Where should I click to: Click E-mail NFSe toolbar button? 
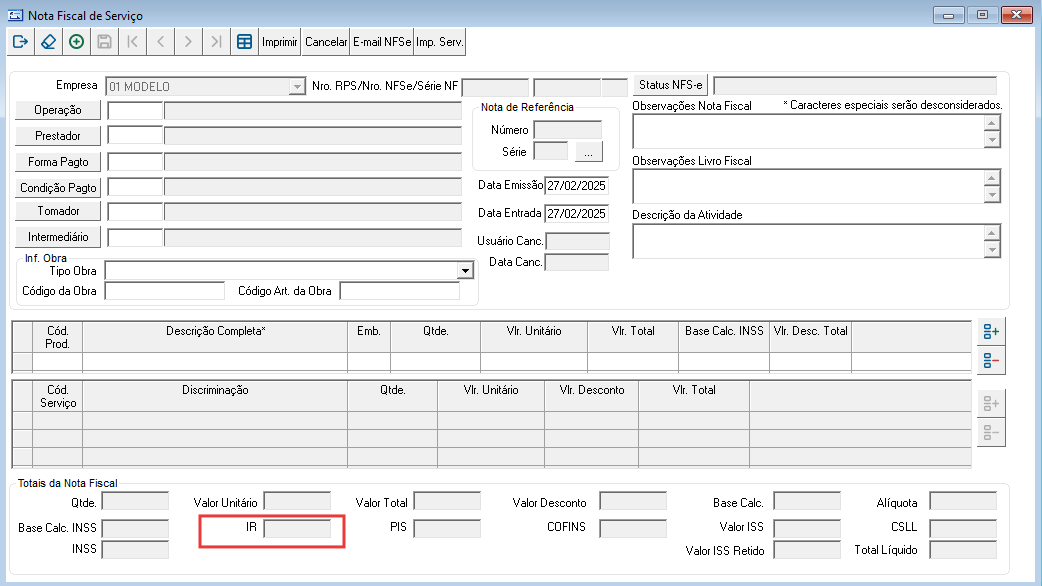pos(382,42)
